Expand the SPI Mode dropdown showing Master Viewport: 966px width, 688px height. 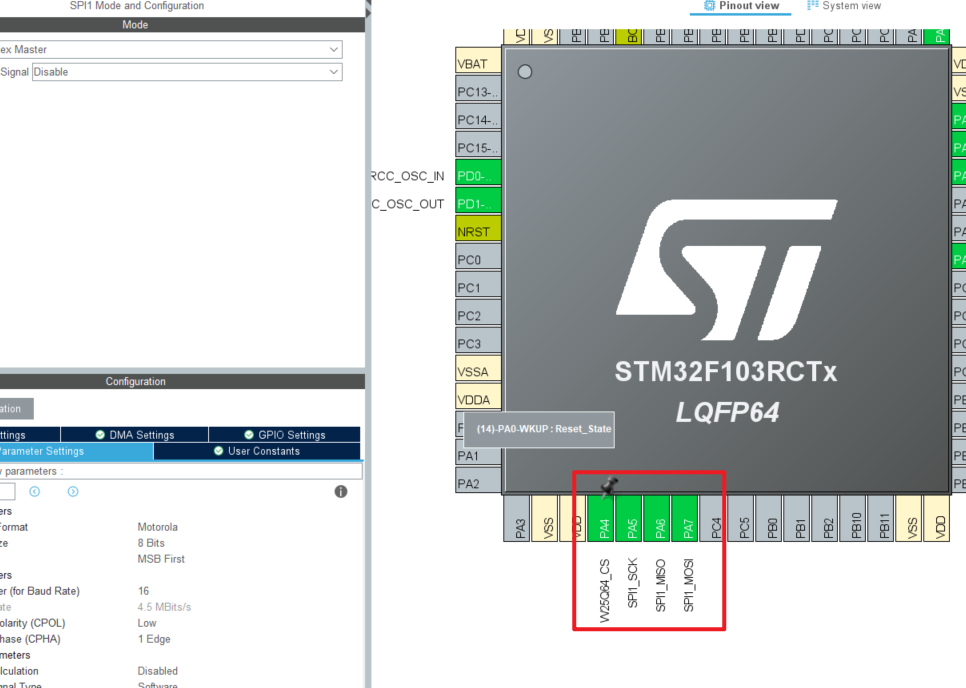171,49
